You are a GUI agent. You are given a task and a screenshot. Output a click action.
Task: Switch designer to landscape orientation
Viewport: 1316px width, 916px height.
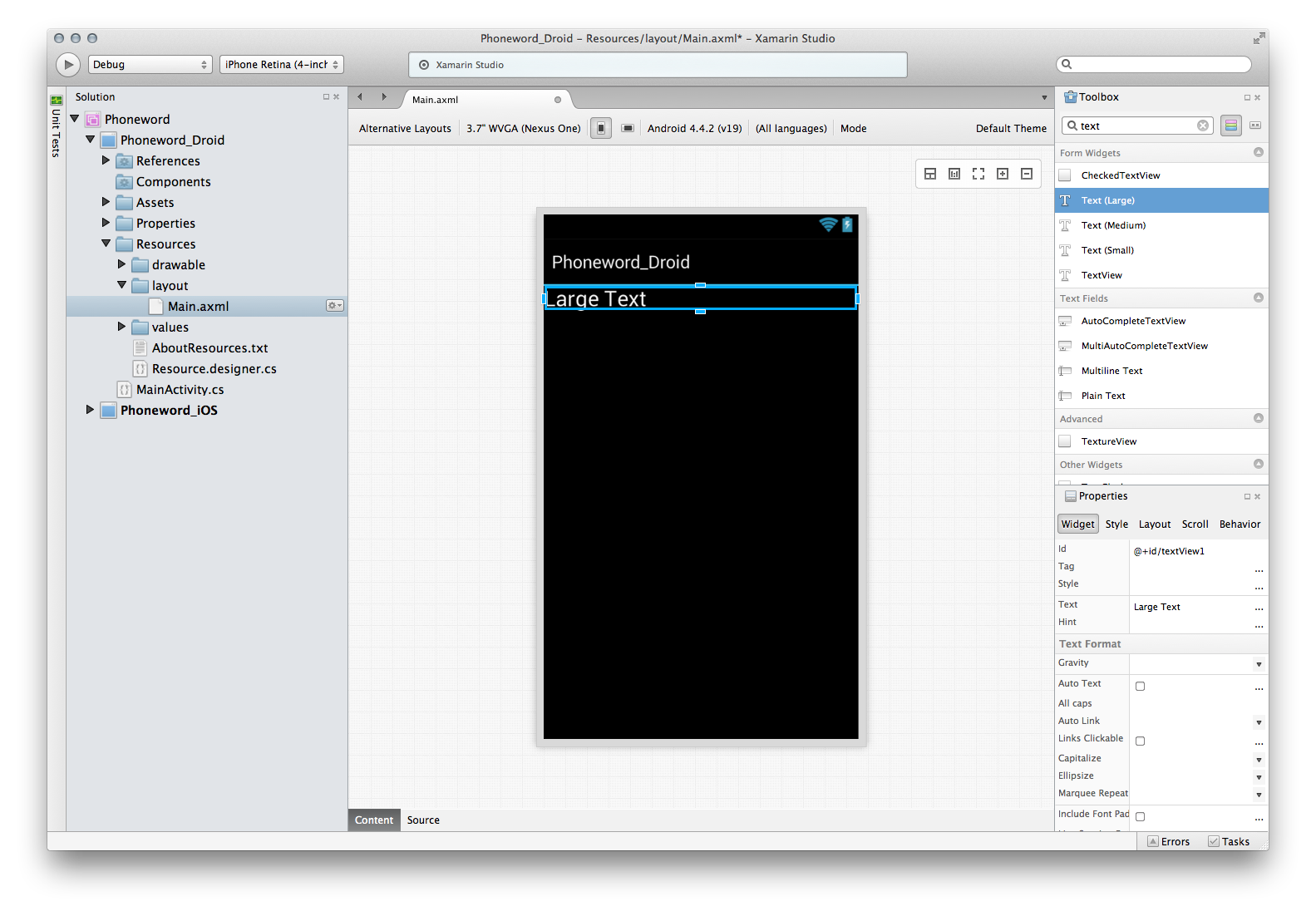pos(628,128)
